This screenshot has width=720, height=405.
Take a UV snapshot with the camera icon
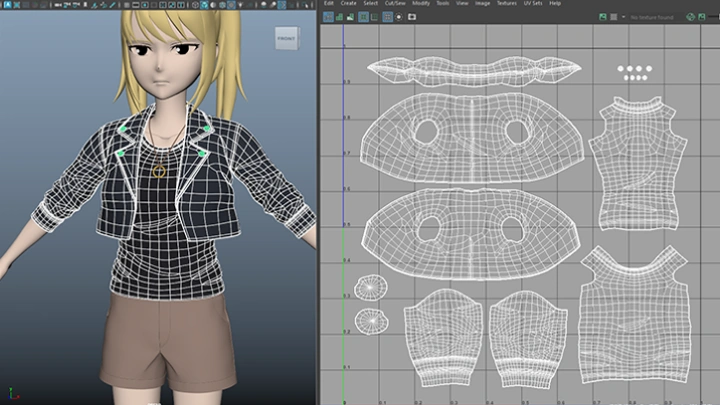[x=412, y=17]
